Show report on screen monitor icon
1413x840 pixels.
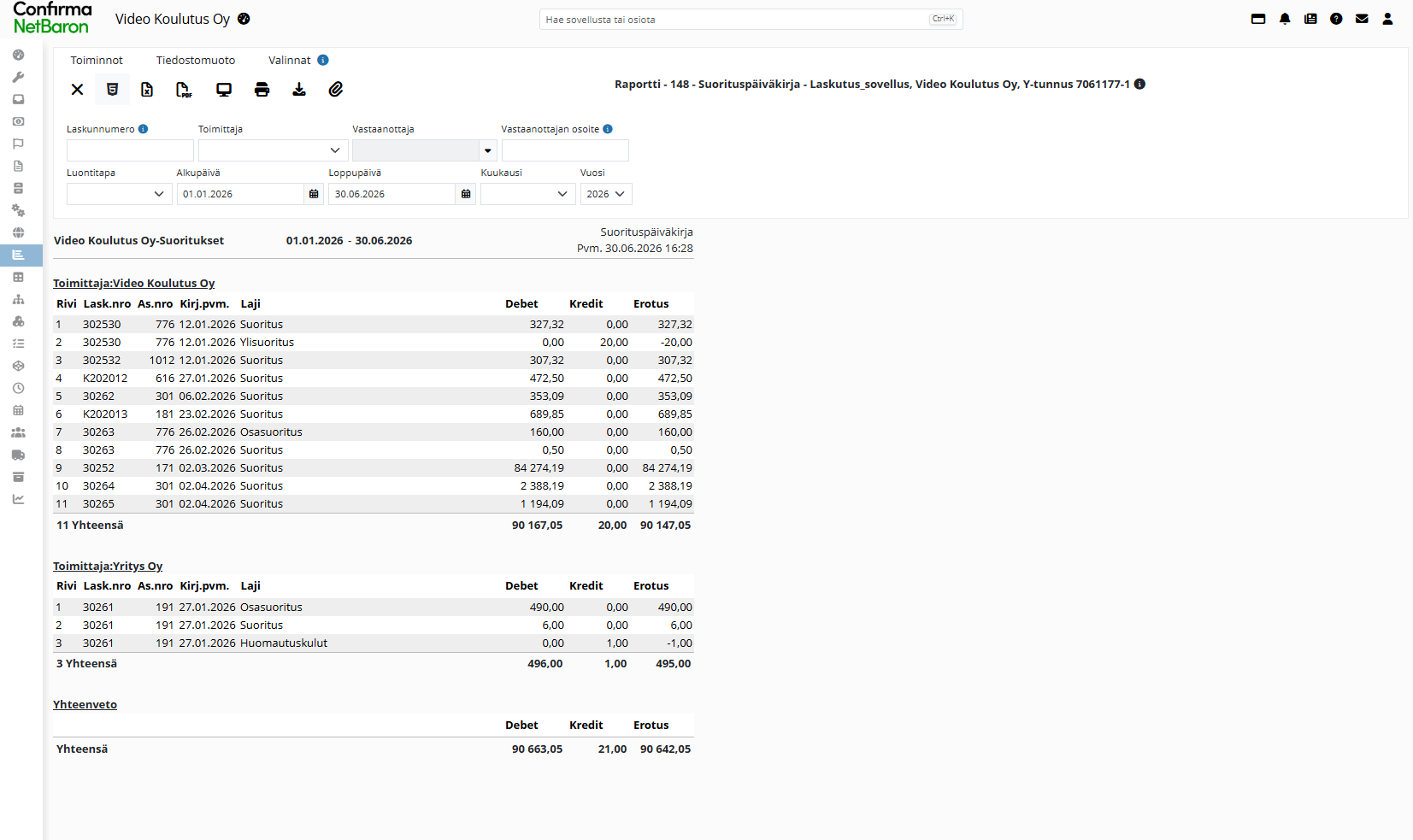point(224,90)
